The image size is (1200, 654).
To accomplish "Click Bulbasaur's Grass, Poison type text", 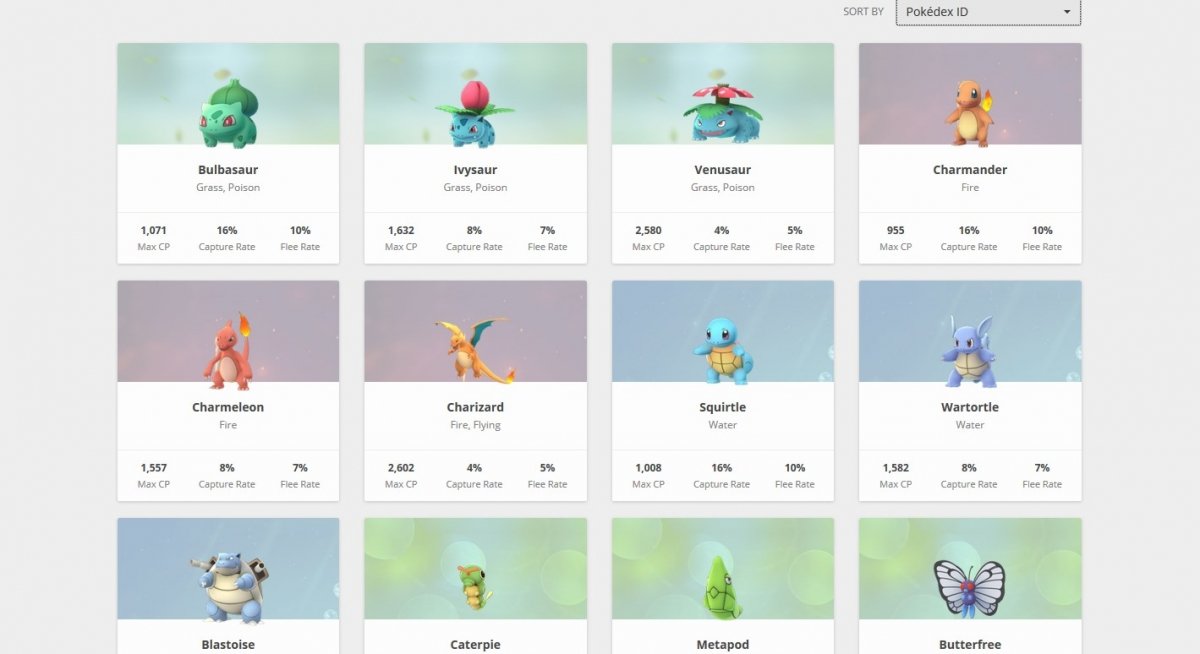I will (x=228, y=188).
